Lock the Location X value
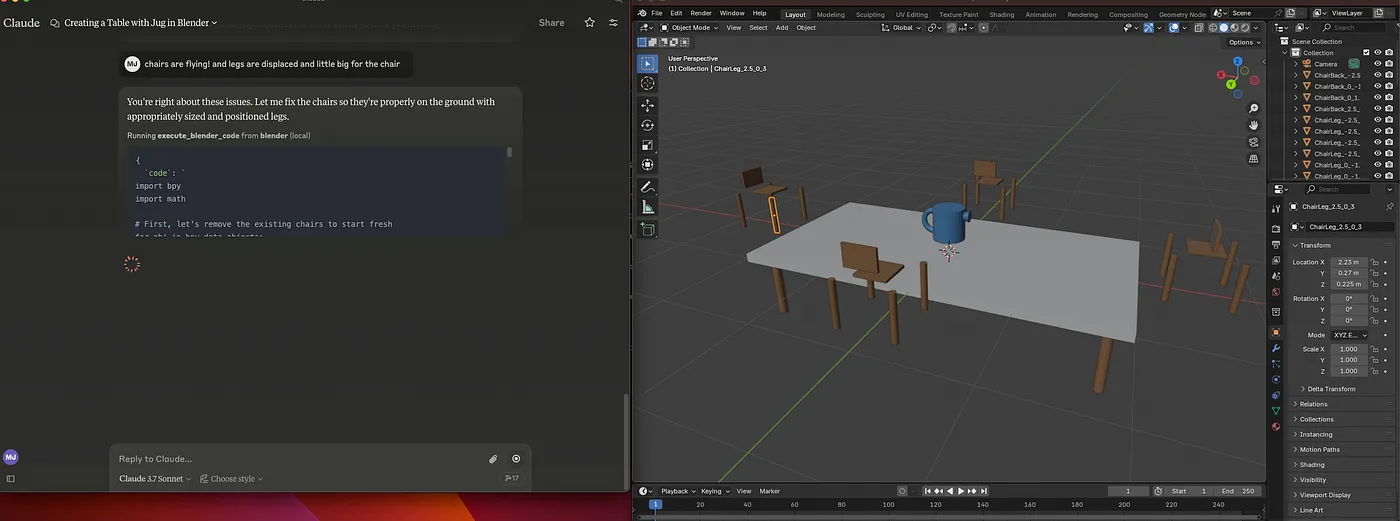The height and width of the screenshot is (521, 1400). click(1375, 262)
